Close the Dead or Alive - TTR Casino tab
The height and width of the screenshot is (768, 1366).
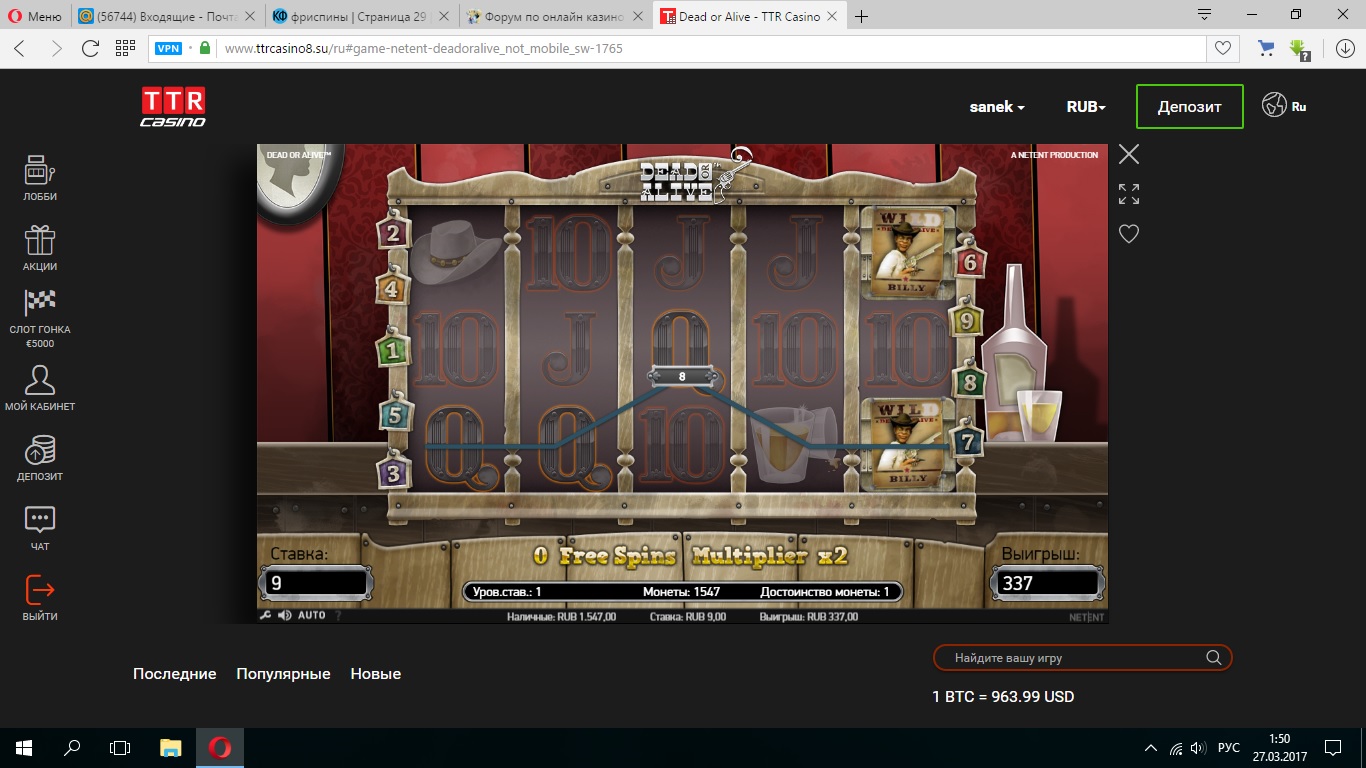[834, 17]
